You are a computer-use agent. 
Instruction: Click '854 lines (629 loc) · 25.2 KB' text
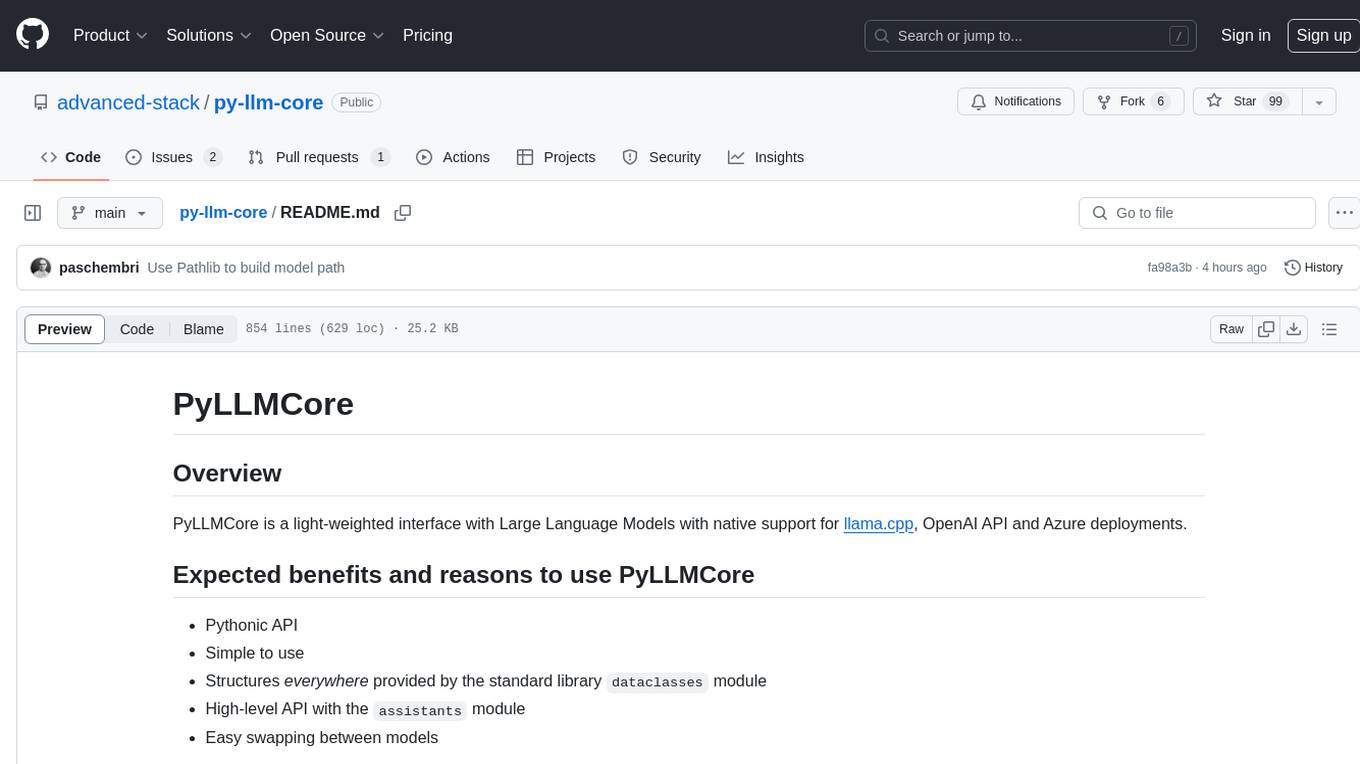click(x=351, y=329)
